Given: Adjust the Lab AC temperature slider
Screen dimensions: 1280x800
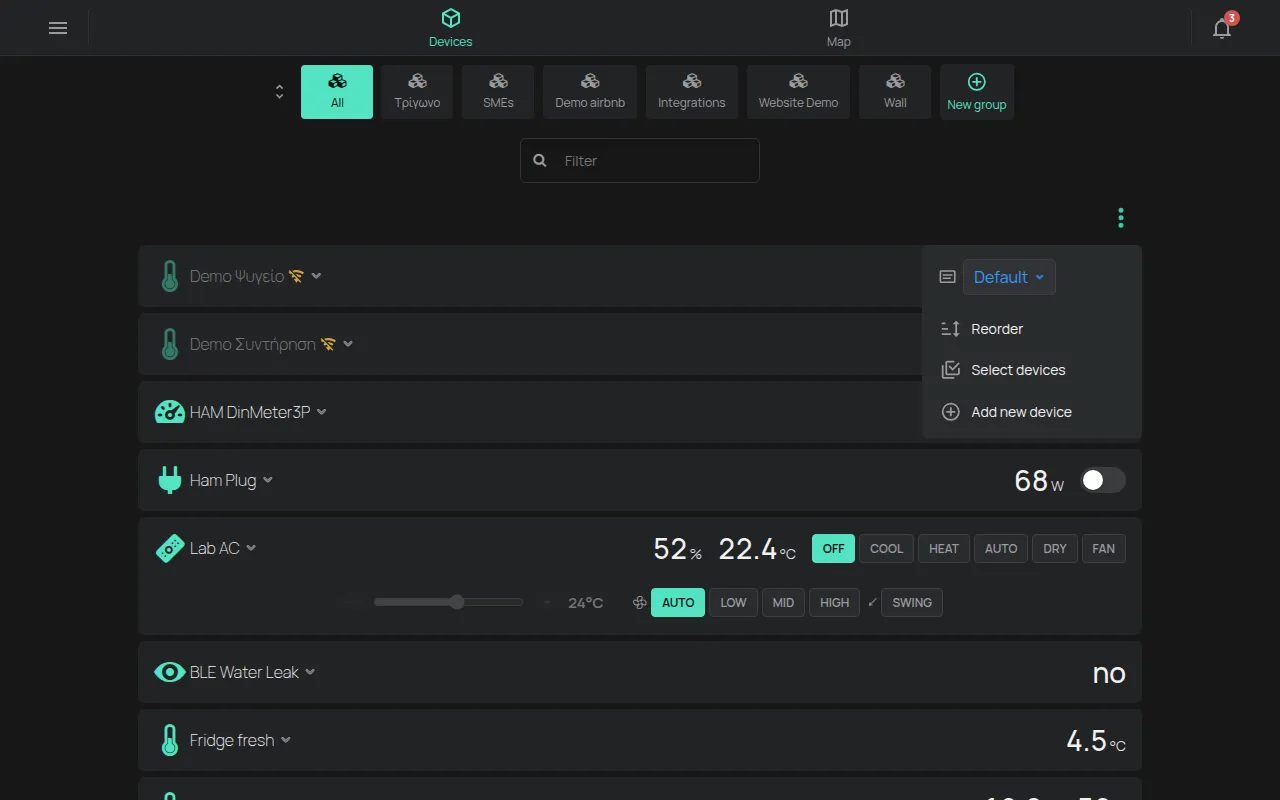Looking at the screenshot, I should [448, 602].
